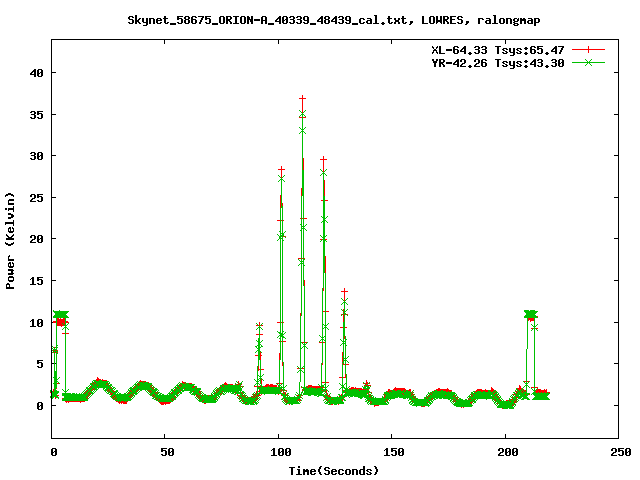This screenshot has width=640, height=480.
Task: Click y-axis tick label 20
Action: (x=36, y=239)
